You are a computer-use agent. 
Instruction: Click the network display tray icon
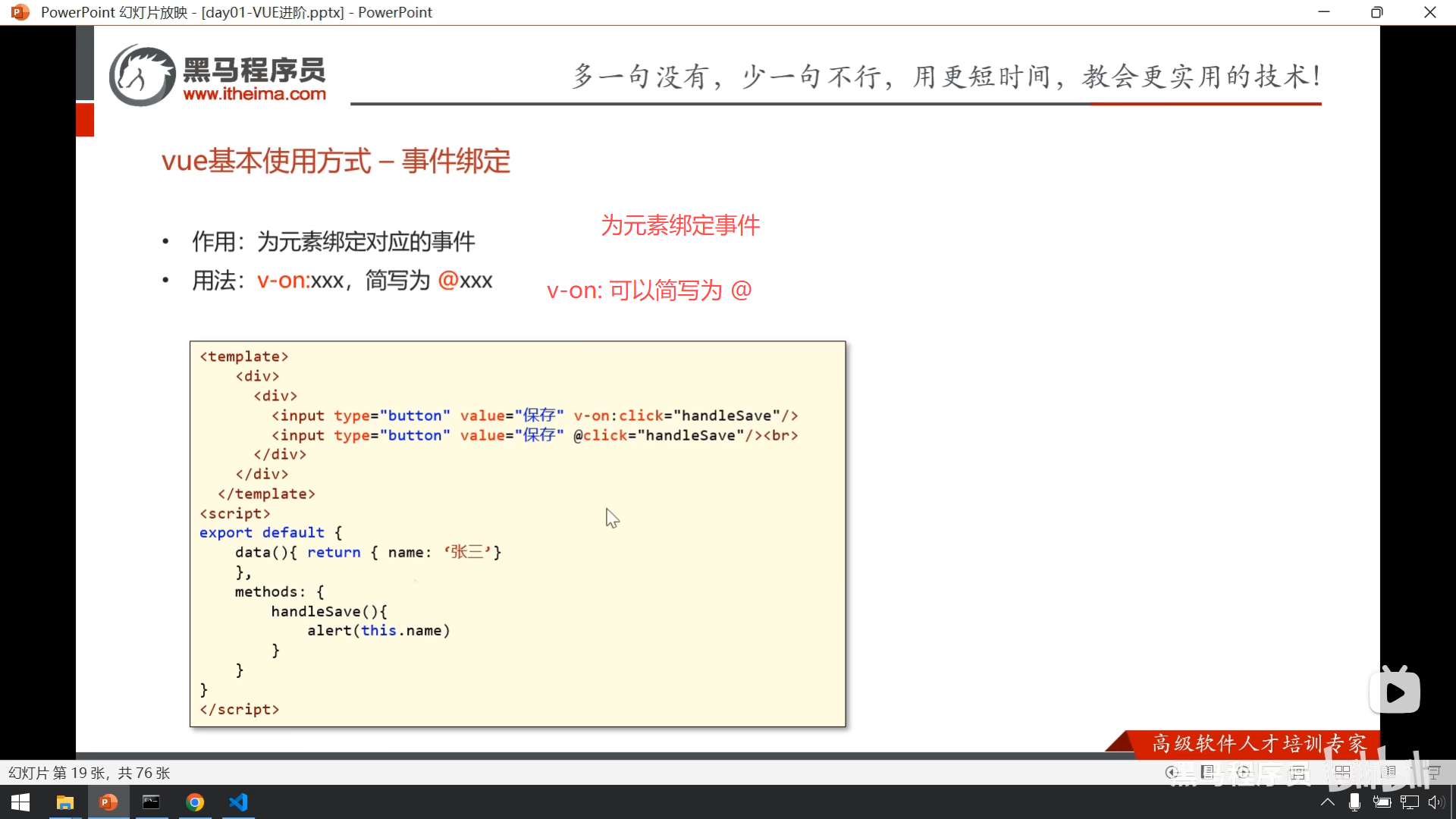1409,802
